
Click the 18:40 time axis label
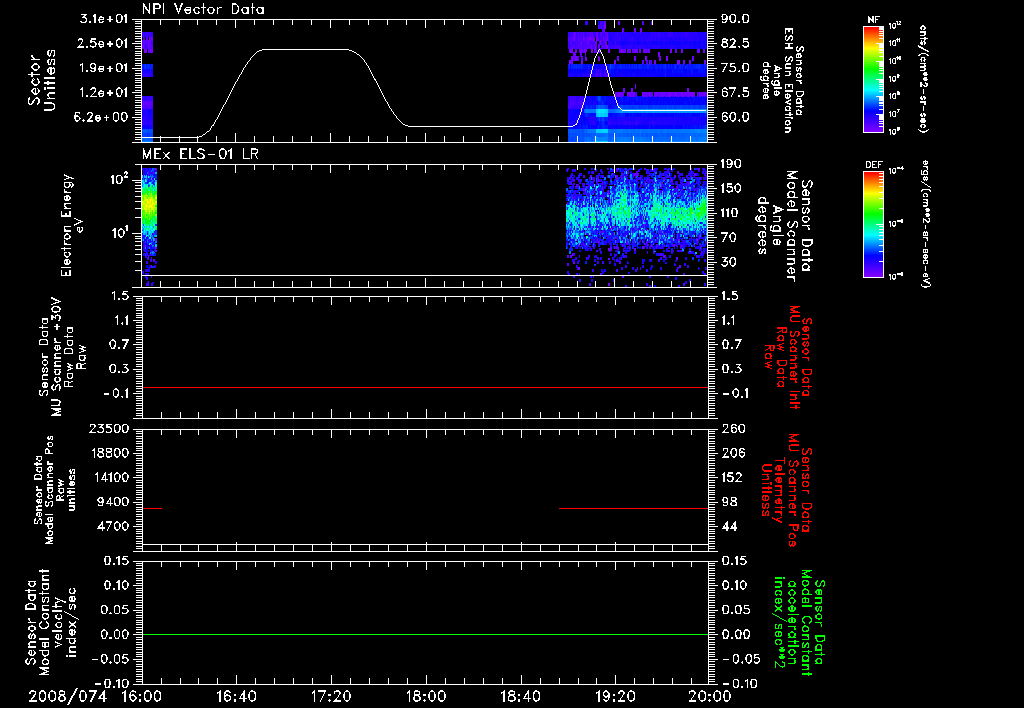coord(520,696)
